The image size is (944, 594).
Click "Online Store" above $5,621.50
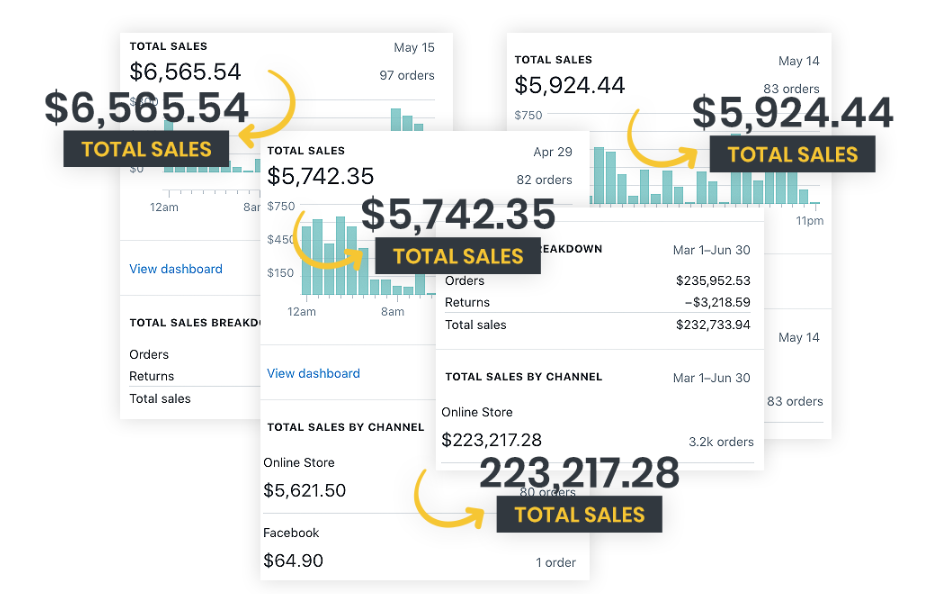click(299, 463)
